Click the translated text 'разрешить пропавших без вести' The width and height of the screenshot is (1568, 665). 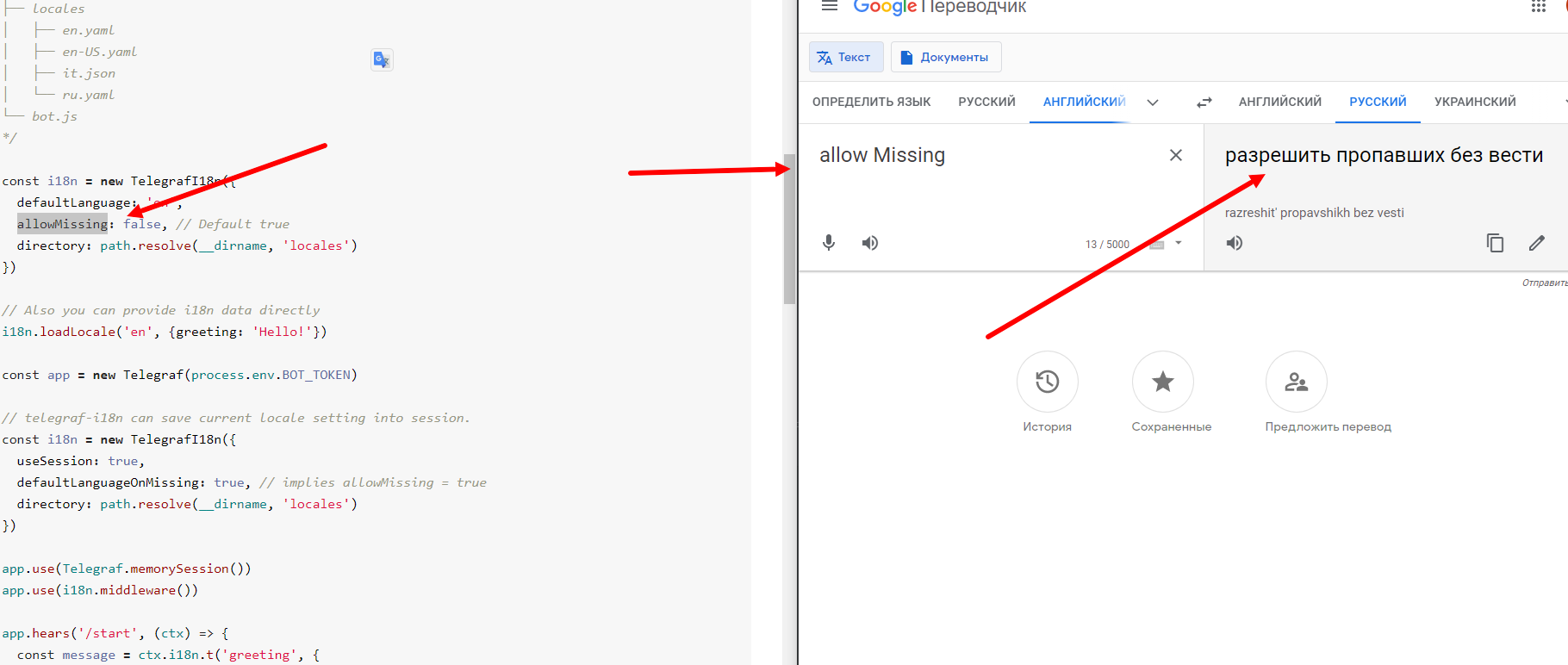[x=1384, y=155]
